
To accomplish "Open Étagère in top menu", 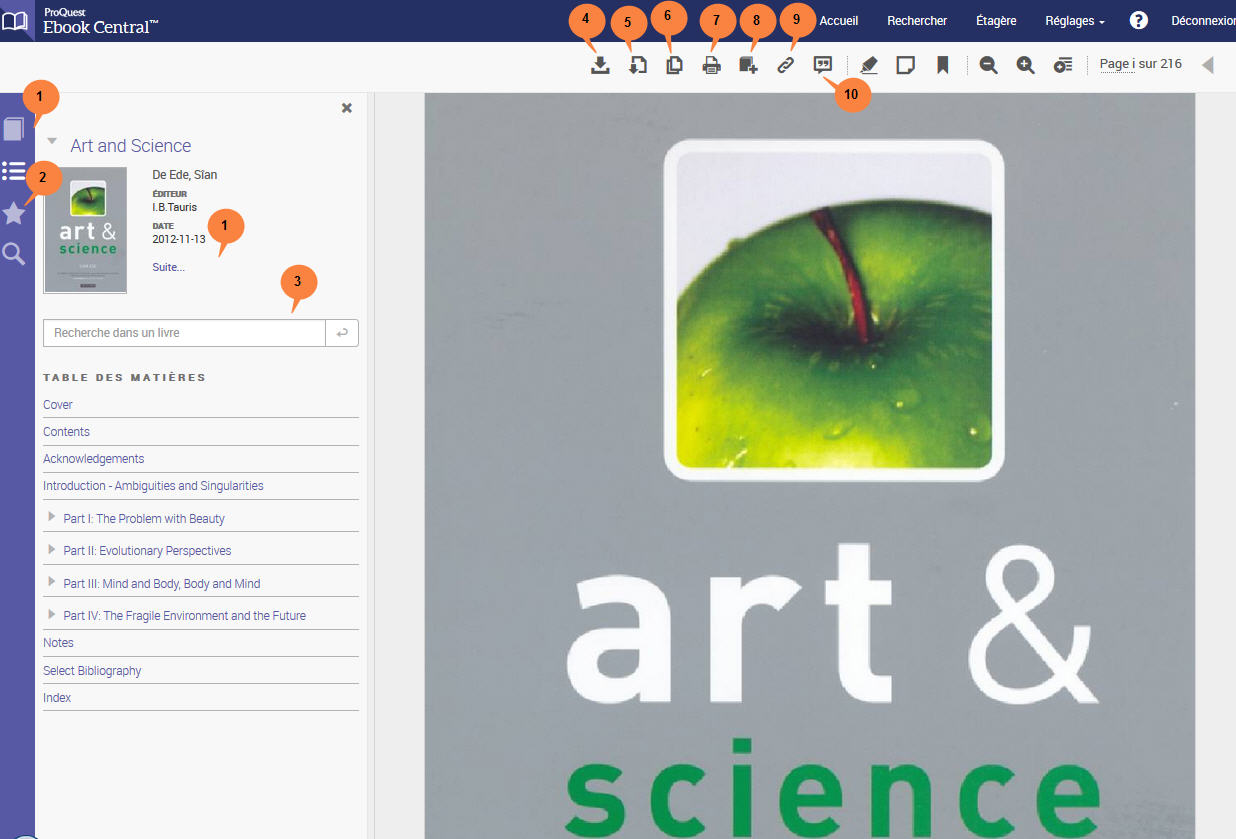I will tap(996, 21).
